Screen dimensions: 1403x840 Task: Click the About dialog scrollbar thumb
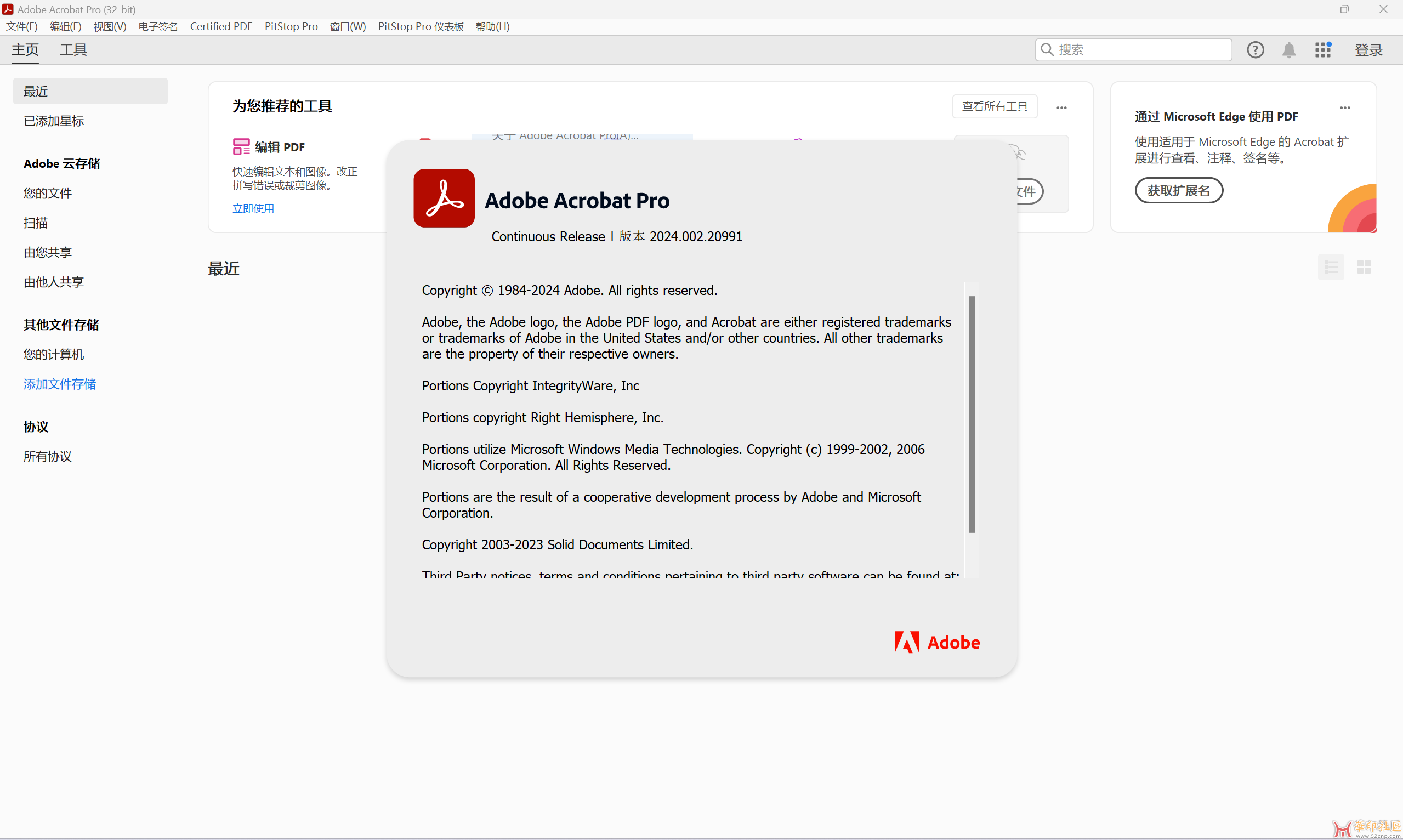[x=971, y=415]
